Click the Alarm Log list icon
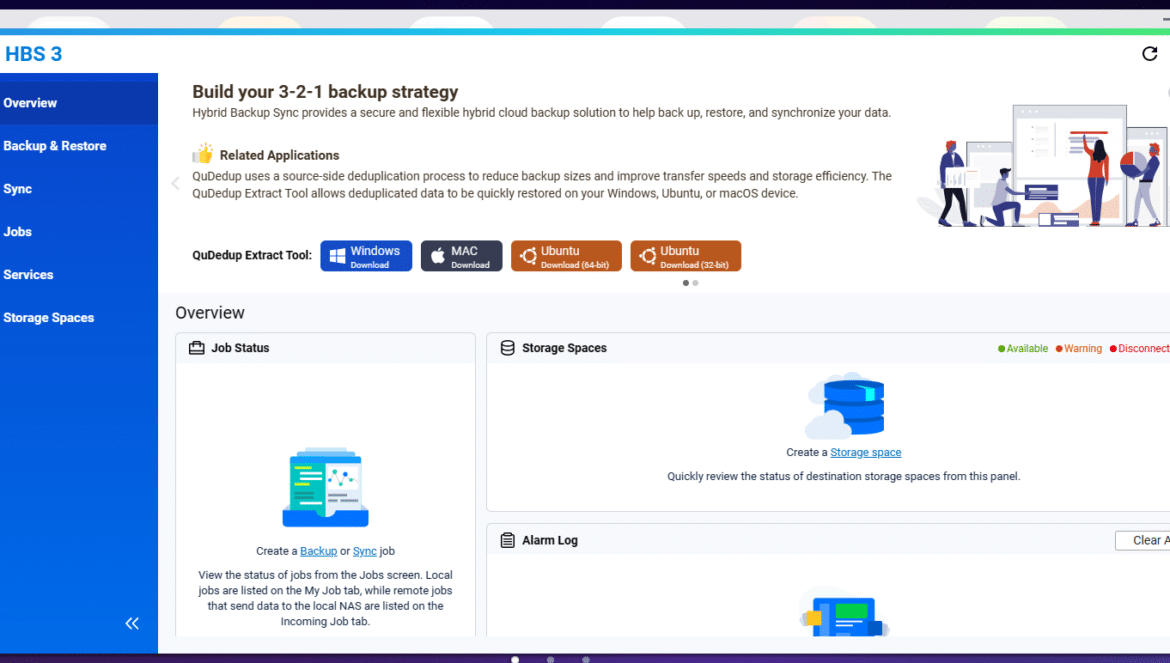This screenshot has height=663, width=1170. [x=507, y=541]
